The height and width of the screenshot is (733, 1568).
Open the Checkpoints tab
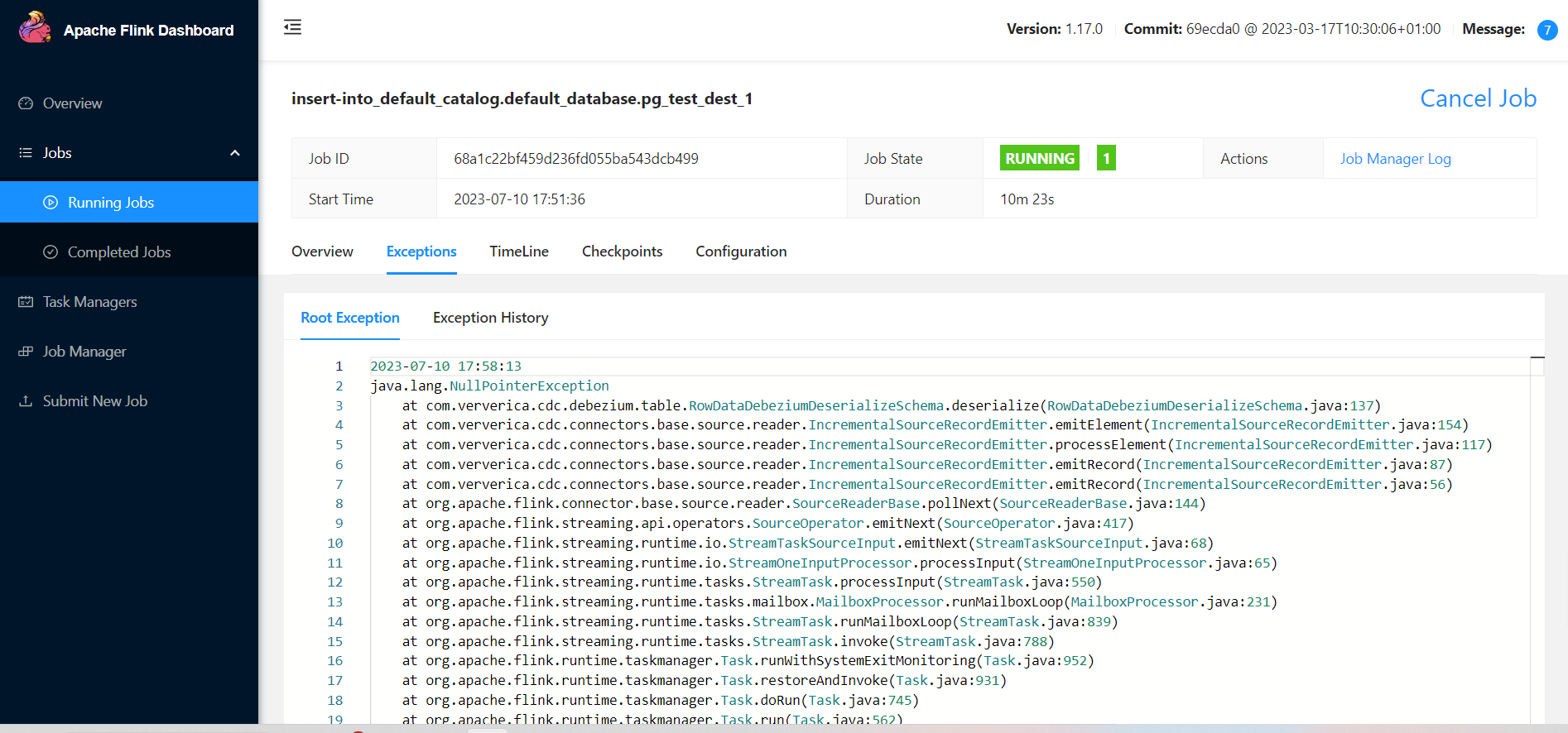pos(623,252)
